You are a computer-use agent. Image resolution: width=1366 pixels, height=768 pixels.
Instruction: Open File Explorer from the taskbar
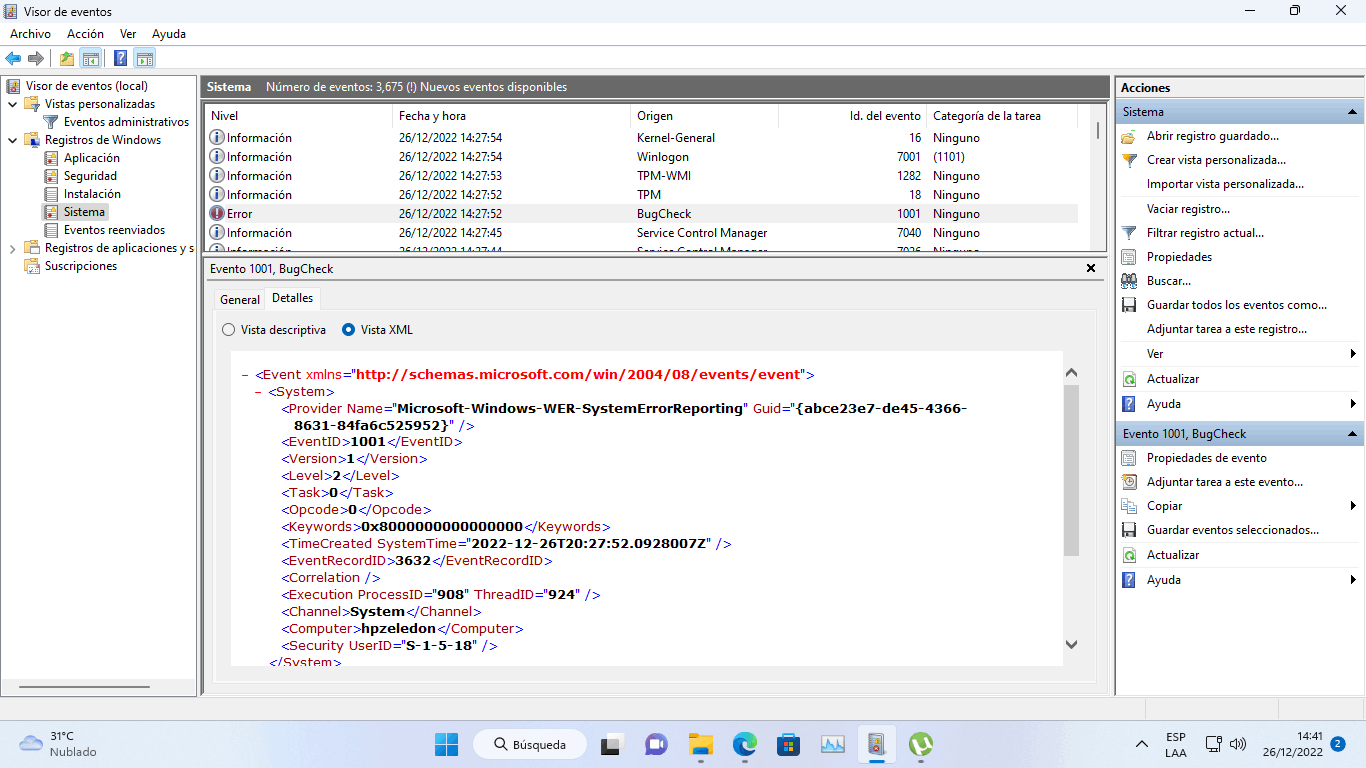click(x=700, y=744)
